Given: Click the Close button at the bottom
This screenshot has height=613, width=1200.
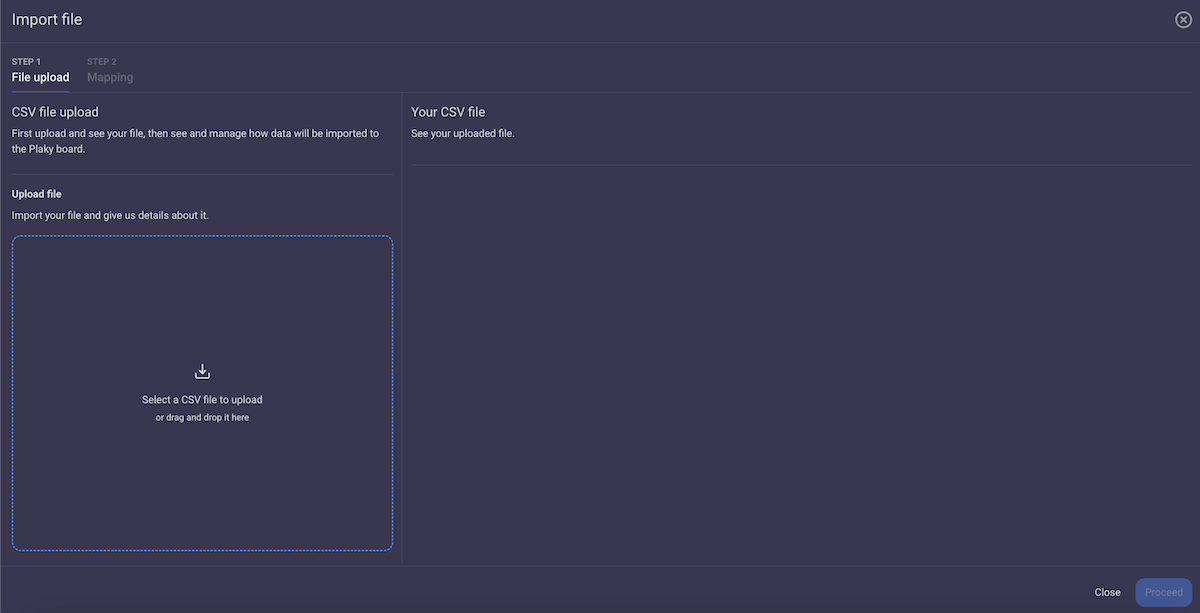Looking at the screenshot, I should point(1107,591).
